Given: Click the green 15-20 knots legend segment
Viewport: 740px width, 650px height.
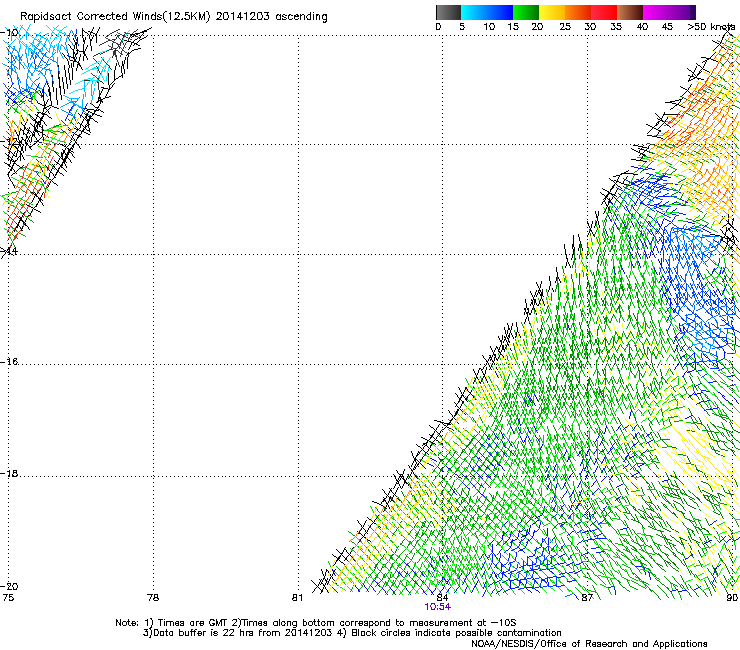Looking at the screenshot, I should pyautogui.click(x=526, y=12).
